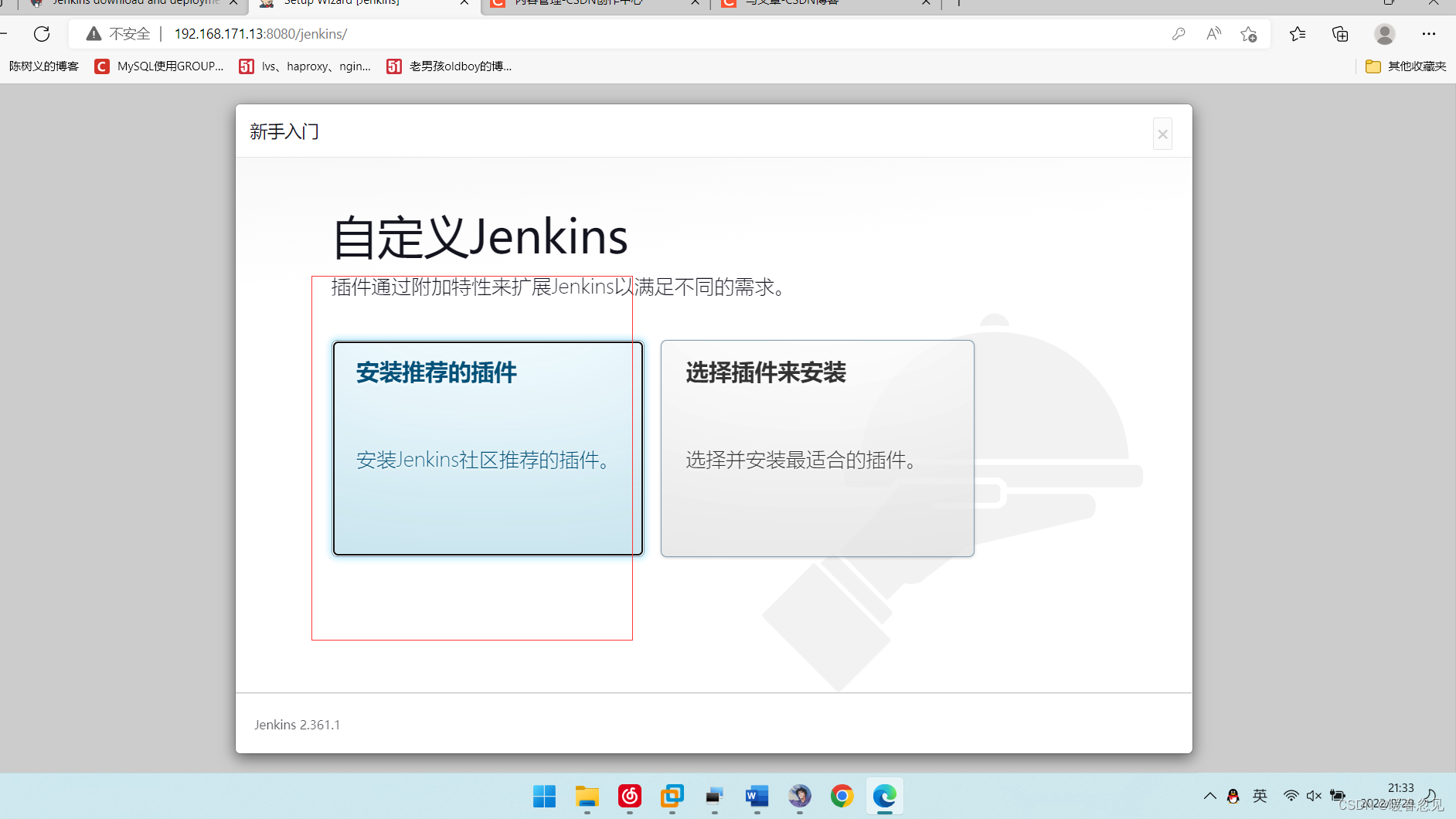1456x819 pixels.
Task: Close the 写文章-CSDN博客 tab
Action: point(926,3)
